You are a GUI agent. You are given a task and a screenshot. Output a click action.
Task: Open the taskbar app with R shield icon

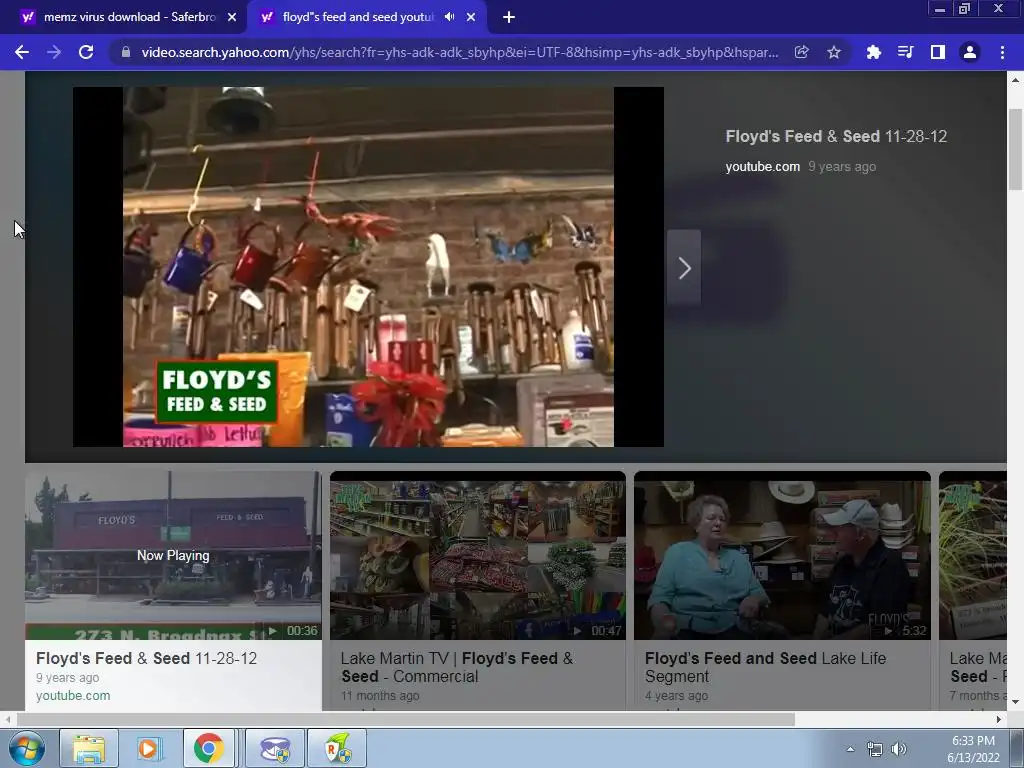tap(337, 748)
